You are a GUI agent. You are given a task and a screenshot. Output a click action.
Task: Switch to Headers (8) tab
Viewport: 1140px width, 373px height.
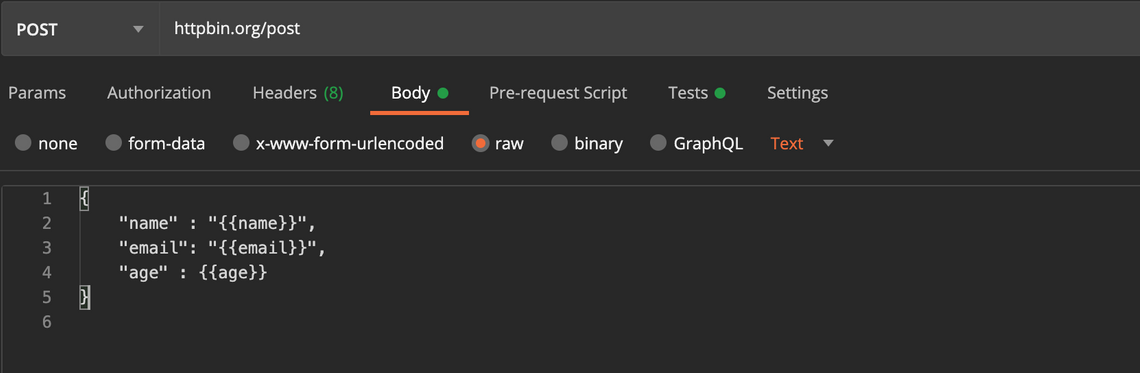[298, 93]
